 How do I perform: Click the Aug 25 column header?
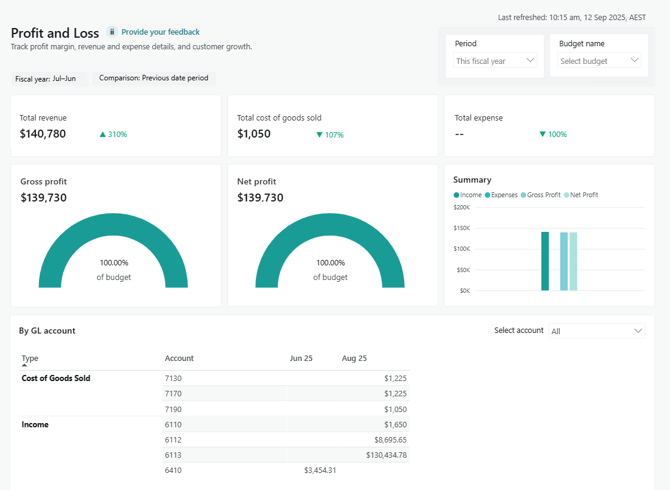tap(354, 358)
